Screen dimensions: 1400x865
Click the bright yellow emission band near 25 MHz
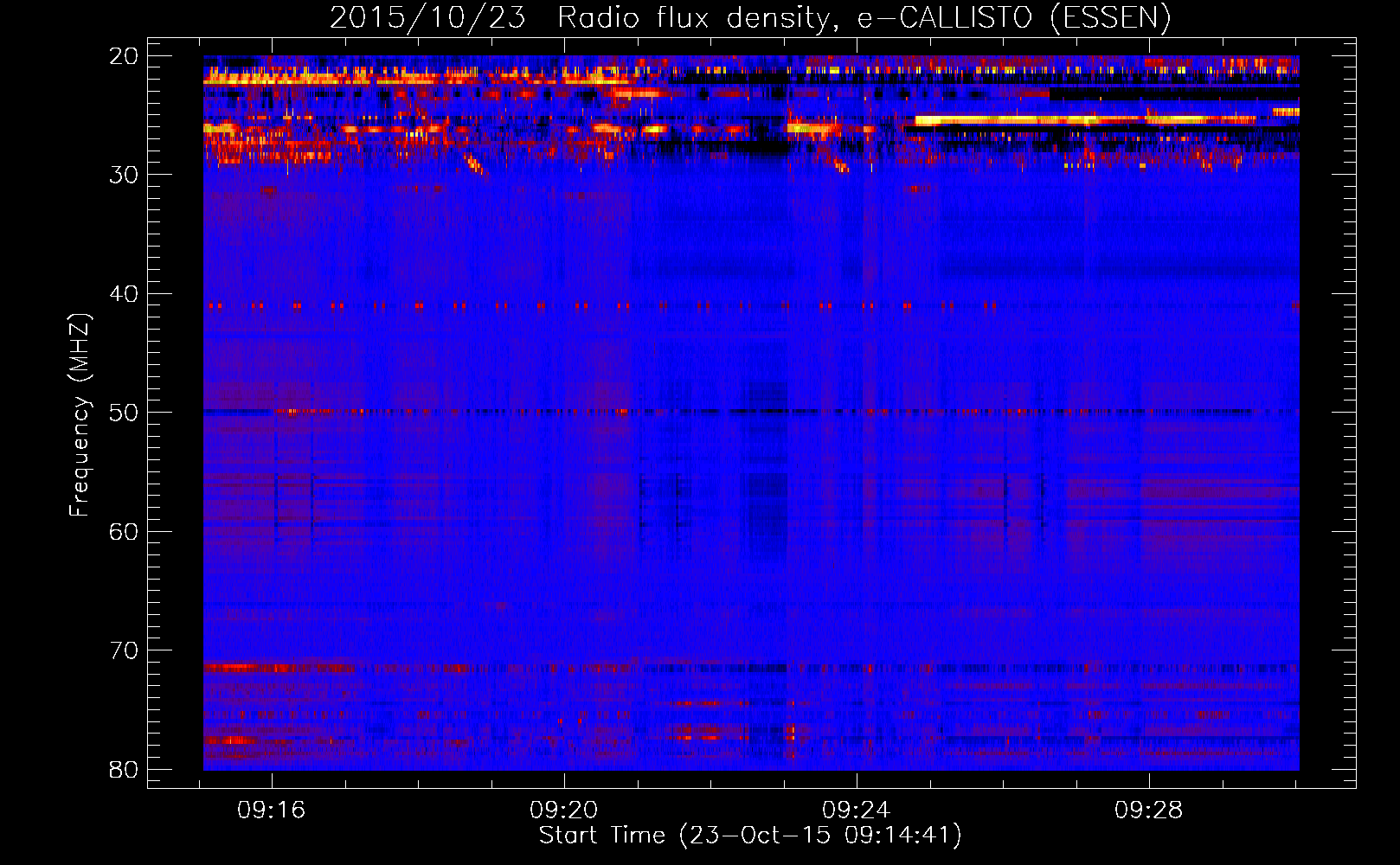tap(1085, 120)
